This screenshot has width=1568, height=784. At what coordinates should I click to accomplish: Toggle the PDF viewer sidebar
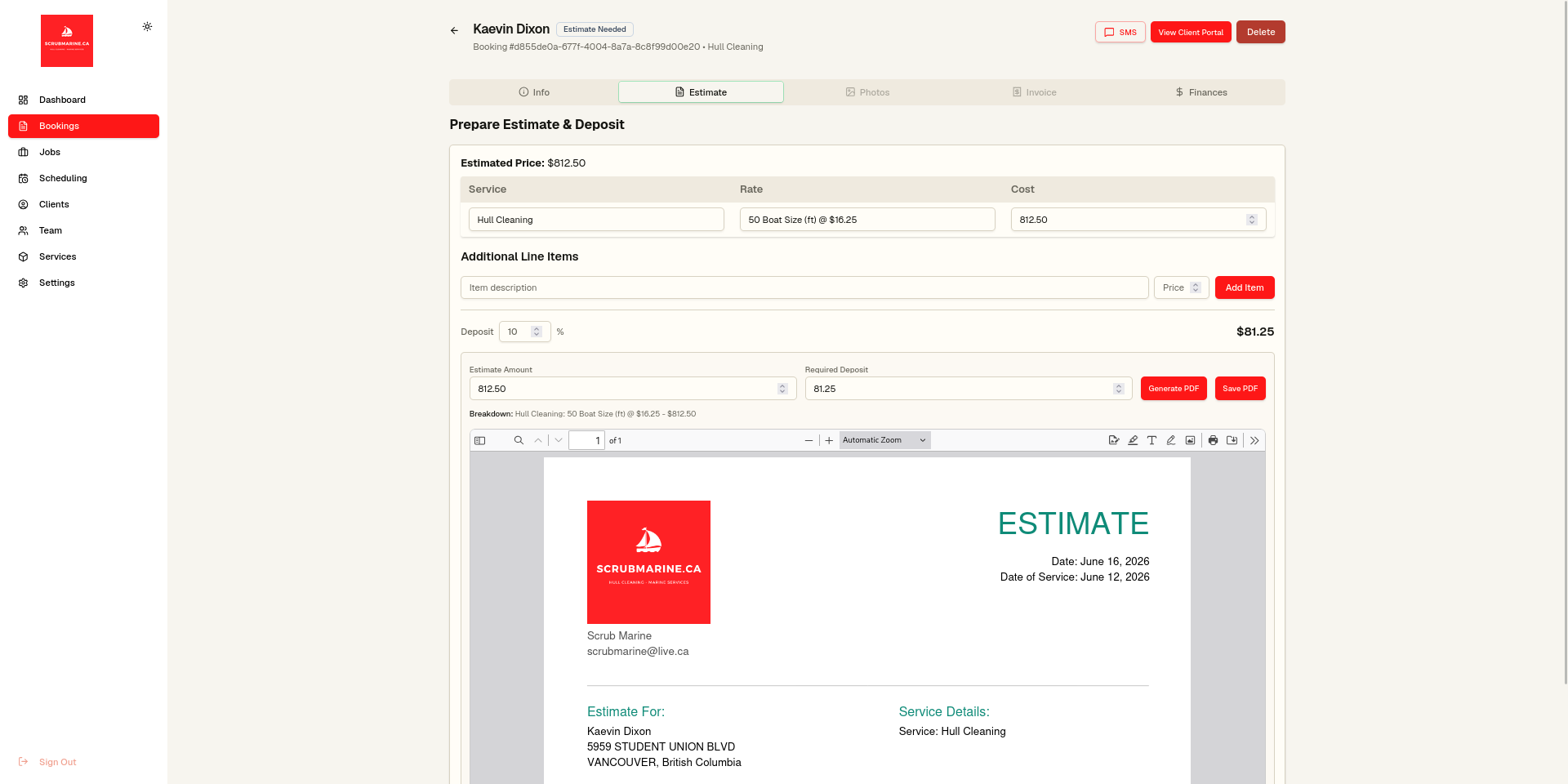pyautogui.click(x=480, y=440)
